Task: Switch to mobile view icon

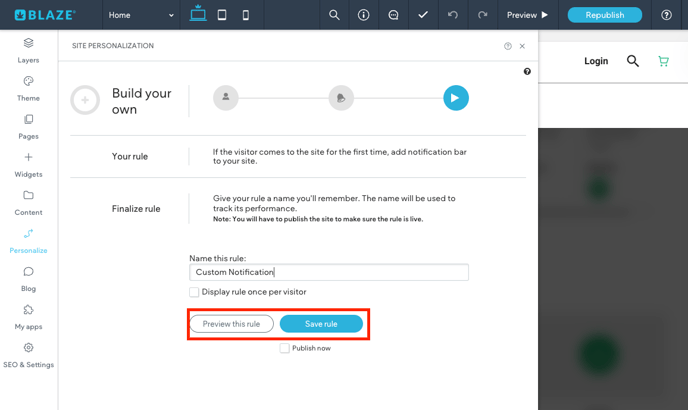Action: [x=246, y=15]
